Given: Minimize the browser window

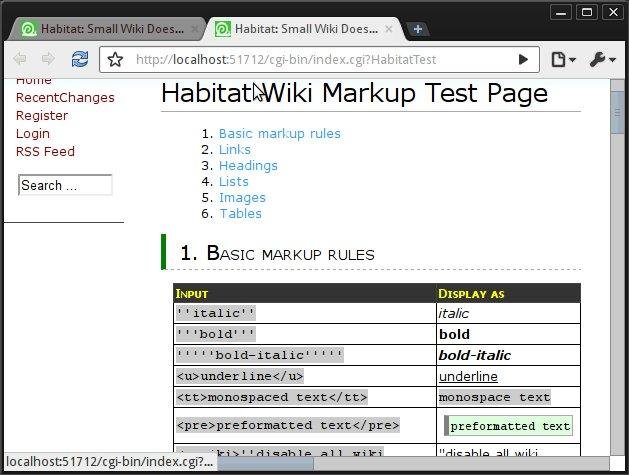Looking at the screenshot, I should 561,12.
